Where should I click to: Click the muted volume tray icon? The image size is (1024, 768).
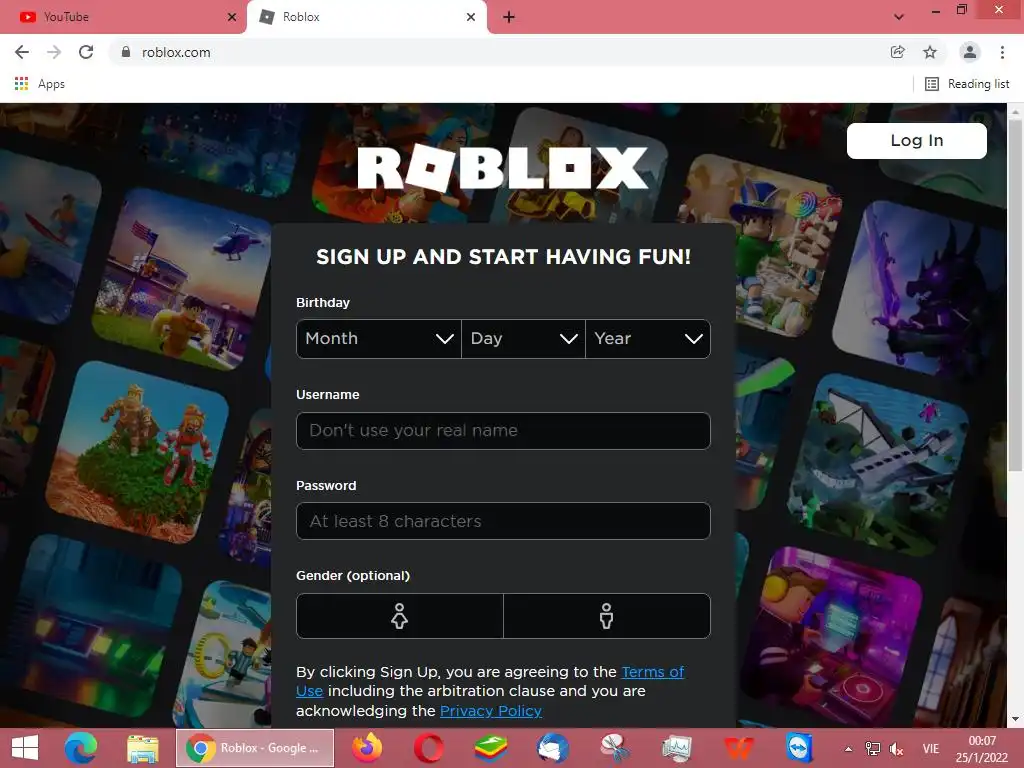897,750
